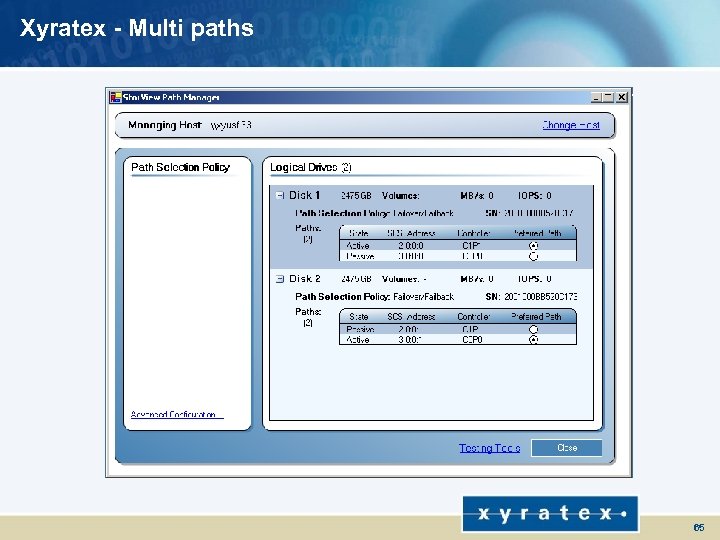Select preferred path for Disk 1 Passive row

coord(533,256)
